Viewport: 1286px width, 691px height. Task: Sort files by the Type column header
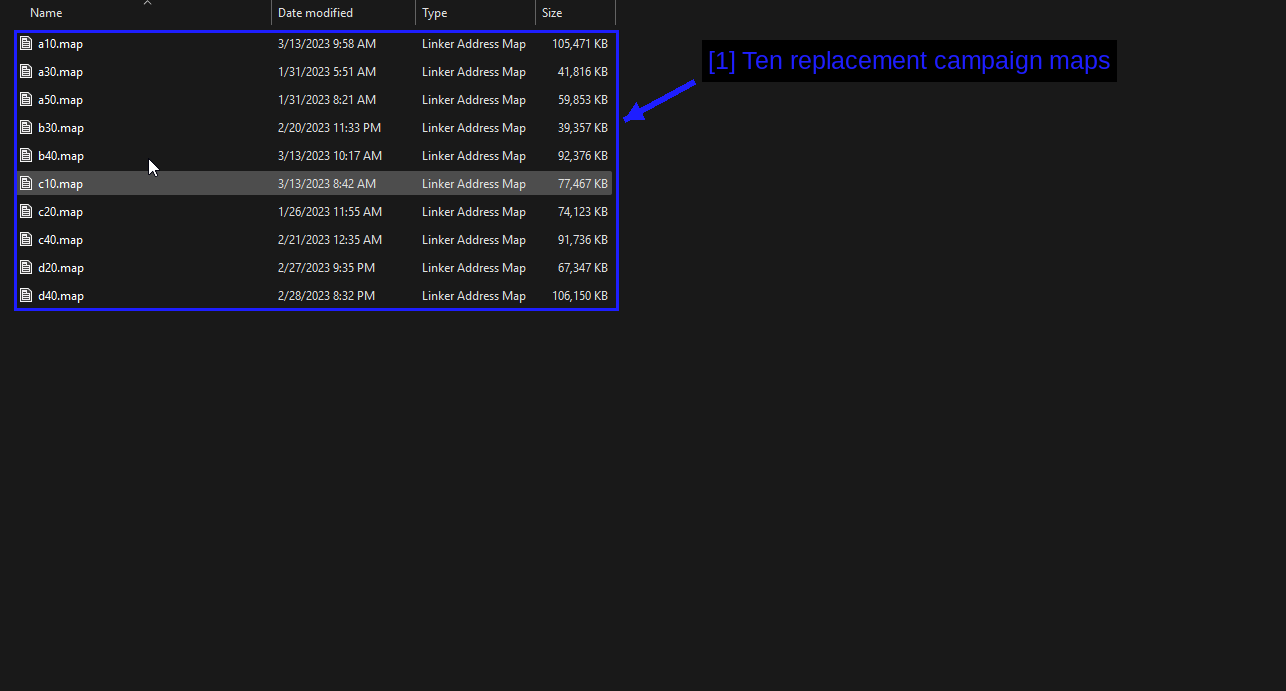coord(434,13)
